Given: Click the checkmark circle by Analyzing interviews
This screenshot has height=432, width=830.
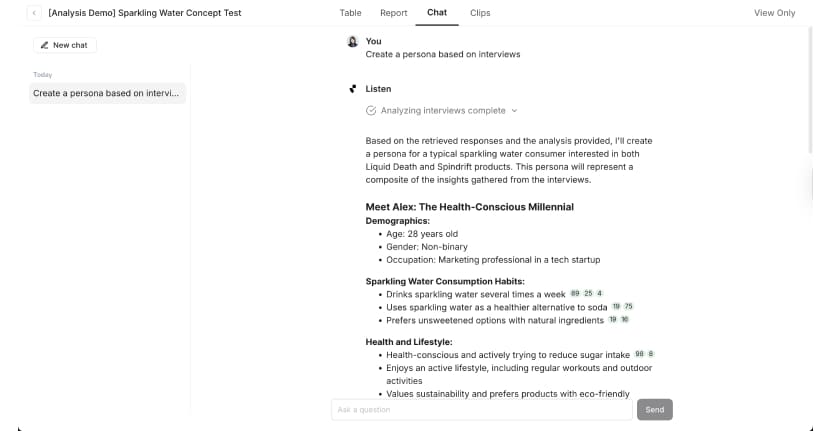Looking at the screenshot, I should pos(371,111).
